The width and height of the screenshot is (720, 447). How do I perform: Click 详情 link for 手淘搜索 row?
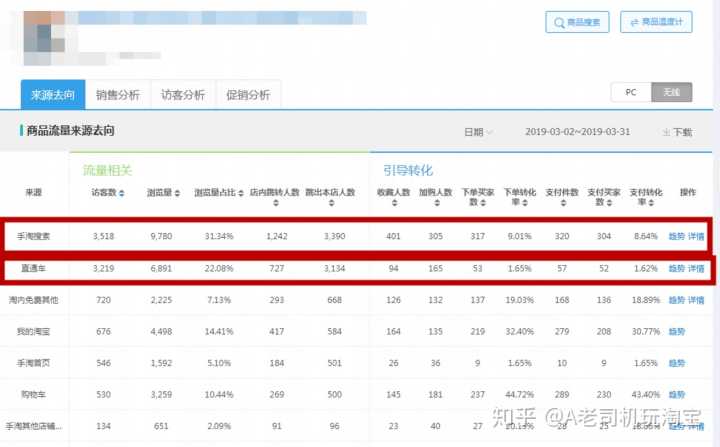coord(696,236)
